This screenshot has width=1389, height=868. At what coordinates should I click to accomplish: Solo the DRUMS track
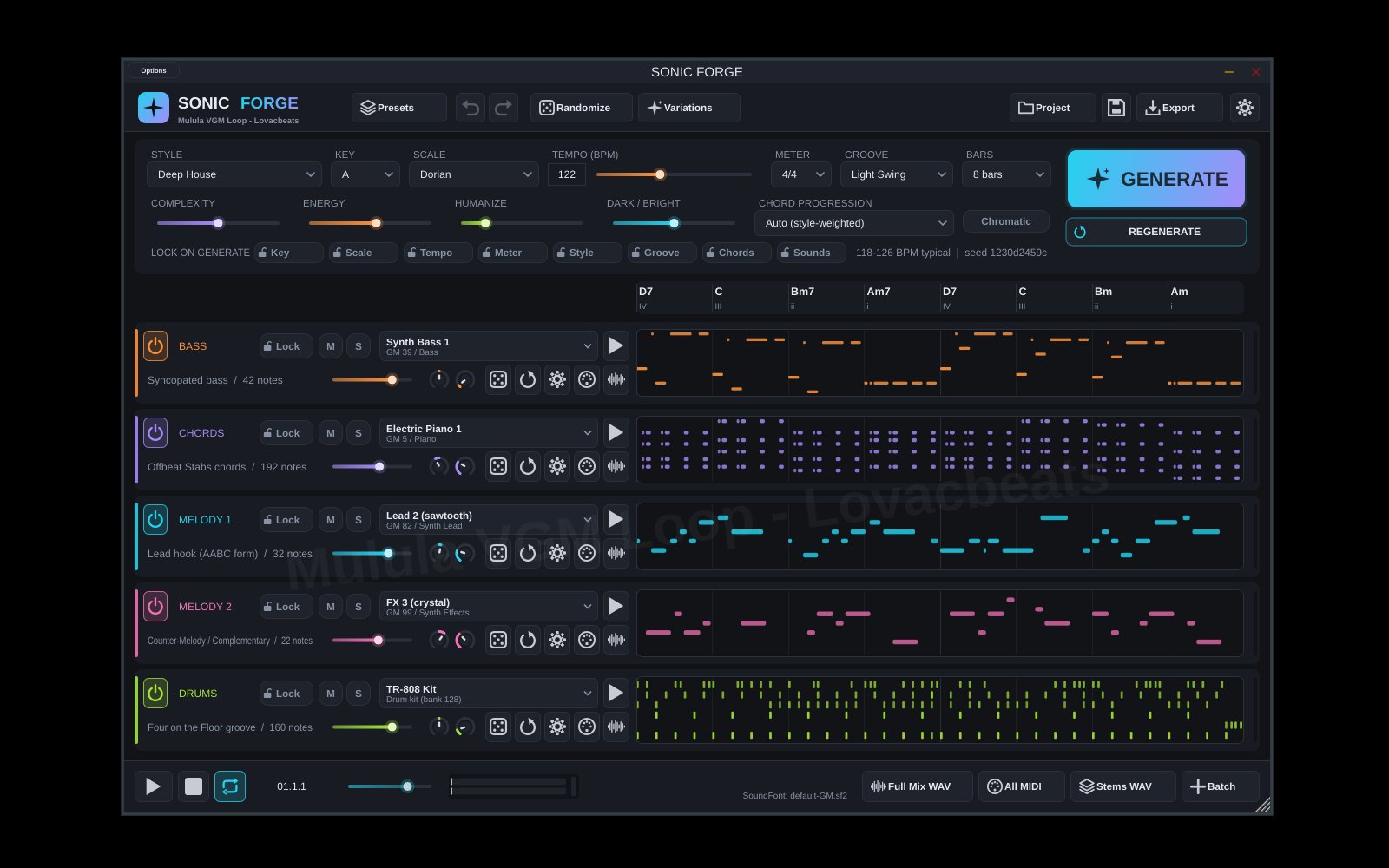coord(359,694)
